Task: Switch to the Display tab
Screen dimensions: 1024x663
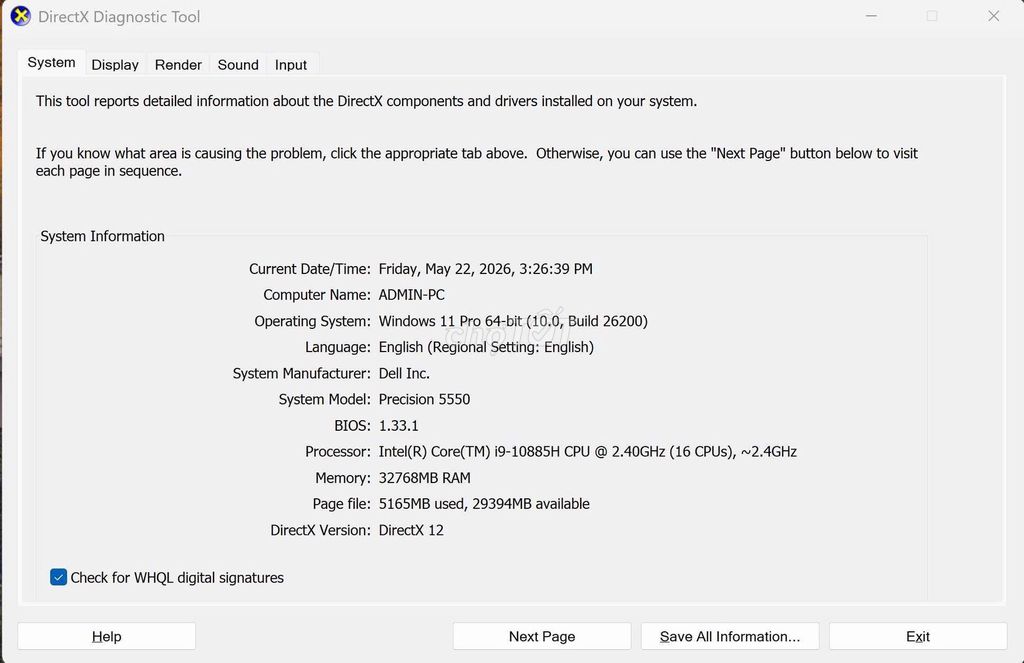Action: coord(115,65)
